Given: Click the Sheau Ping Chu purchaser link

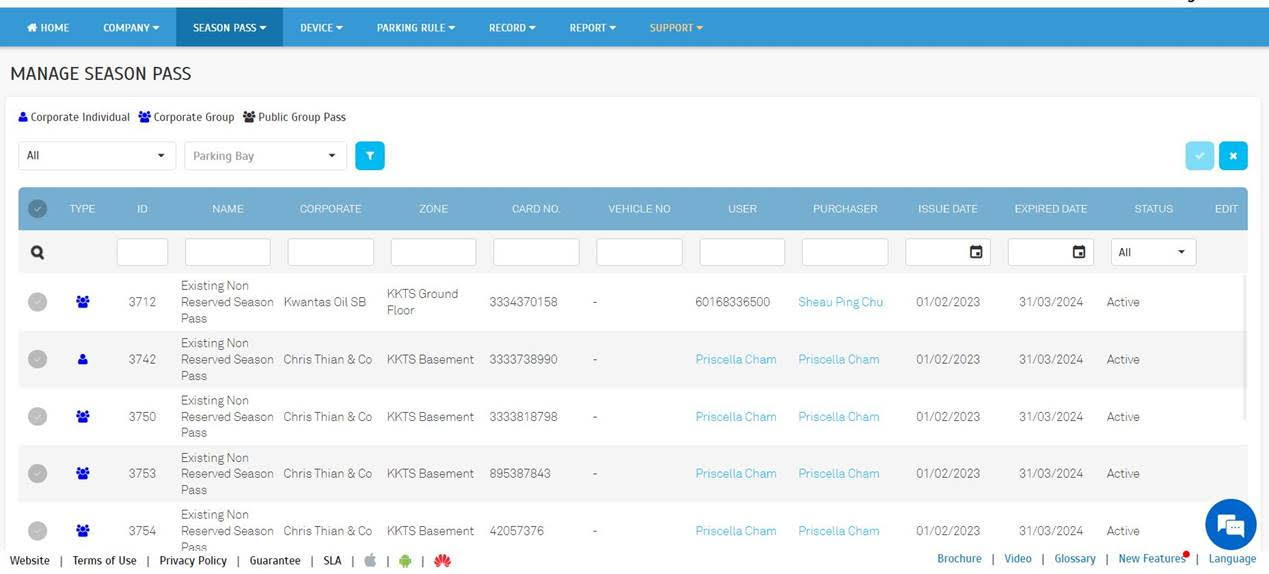Looking at the screenshot, I should [840, 302].
